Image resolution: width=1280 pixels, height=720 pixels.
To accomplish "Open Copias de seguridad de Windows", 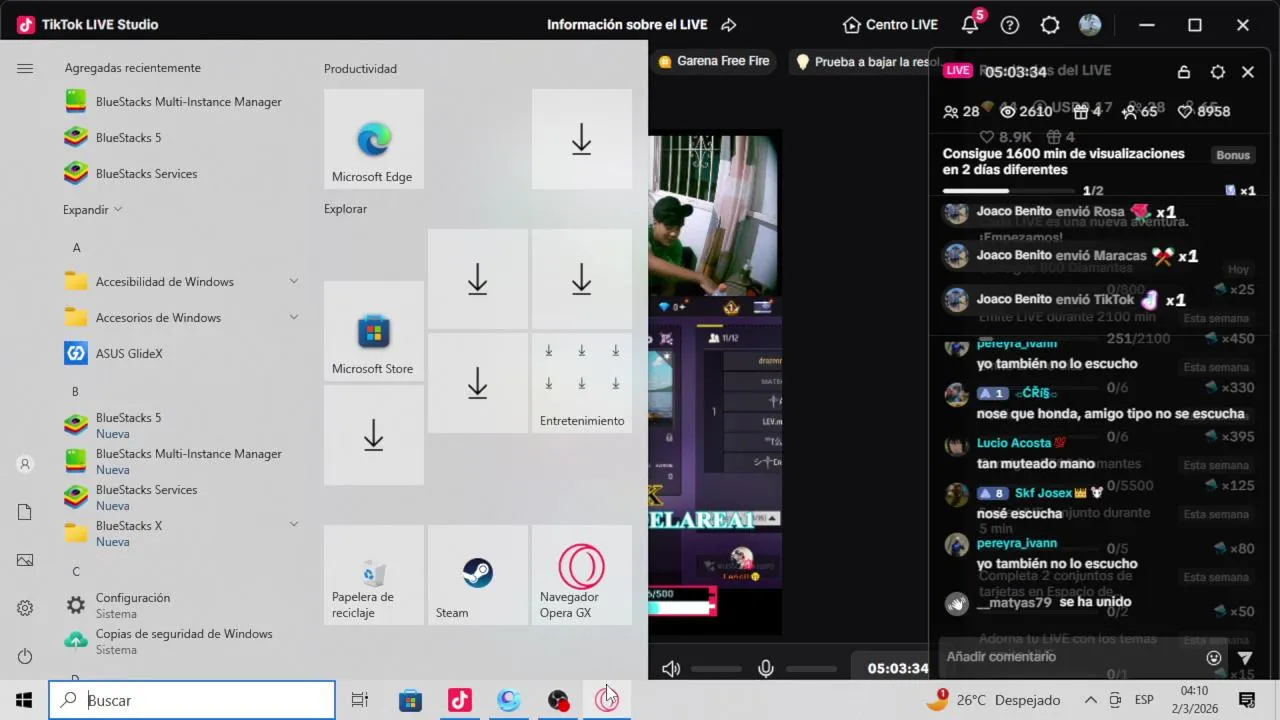I will tap(182, 641).
